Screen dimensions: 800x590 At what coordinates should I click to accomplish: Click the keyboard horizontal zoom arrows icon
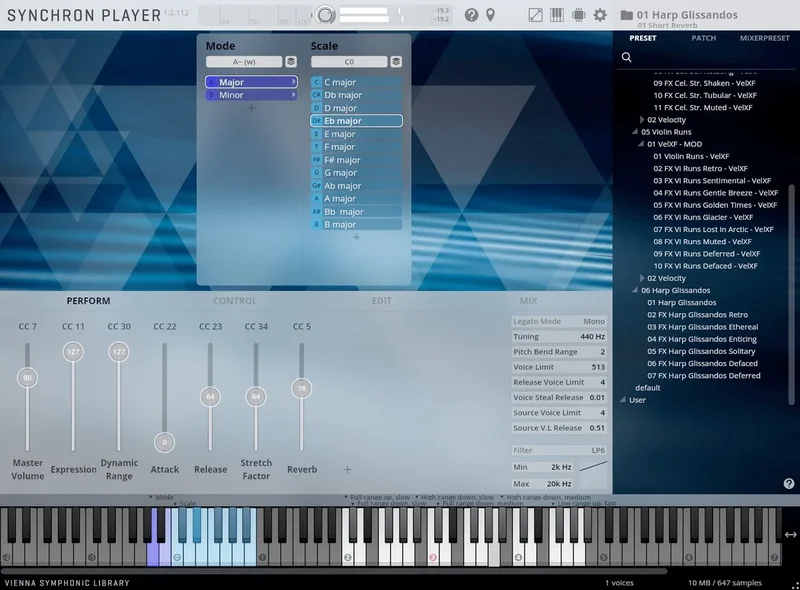point(790,535)
